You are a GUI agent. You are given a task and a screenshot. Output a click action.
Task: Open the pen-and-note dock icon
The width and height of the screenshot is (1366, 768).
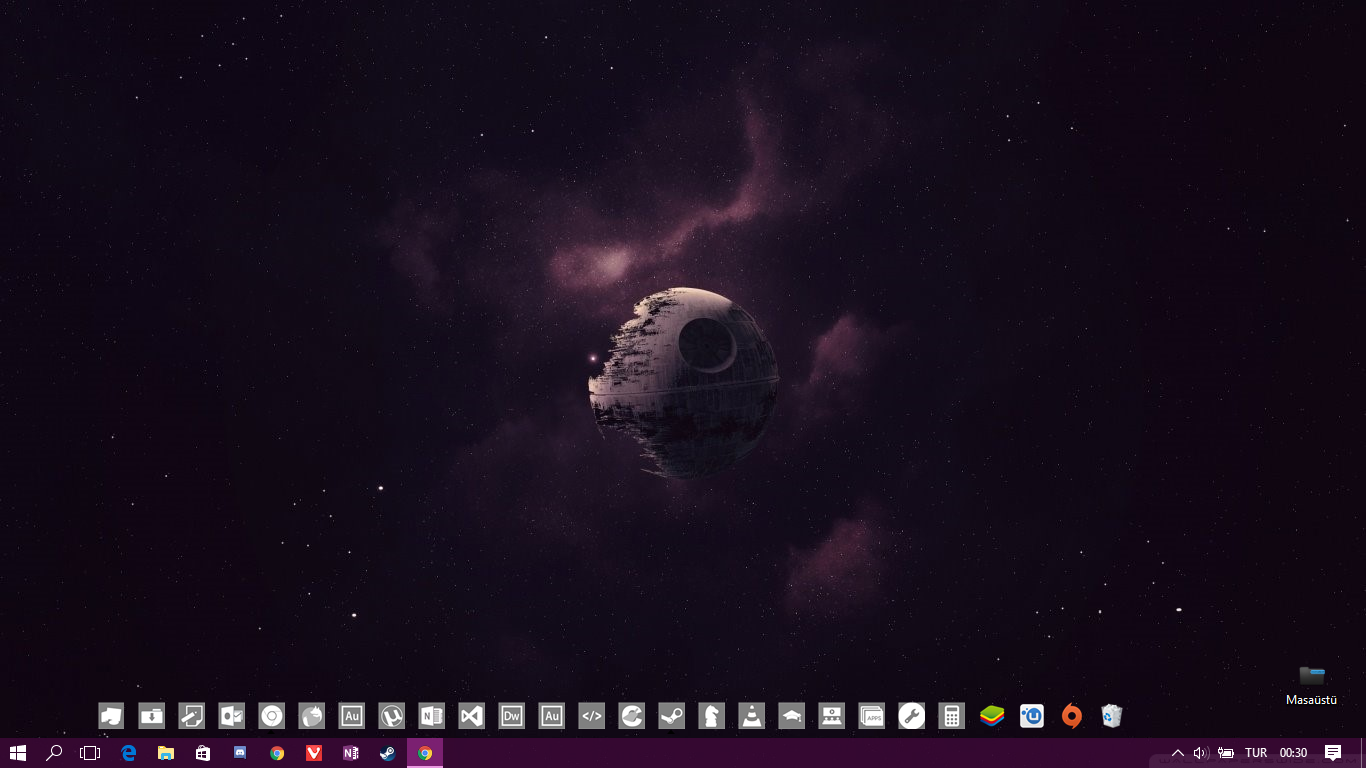point(191,715)
